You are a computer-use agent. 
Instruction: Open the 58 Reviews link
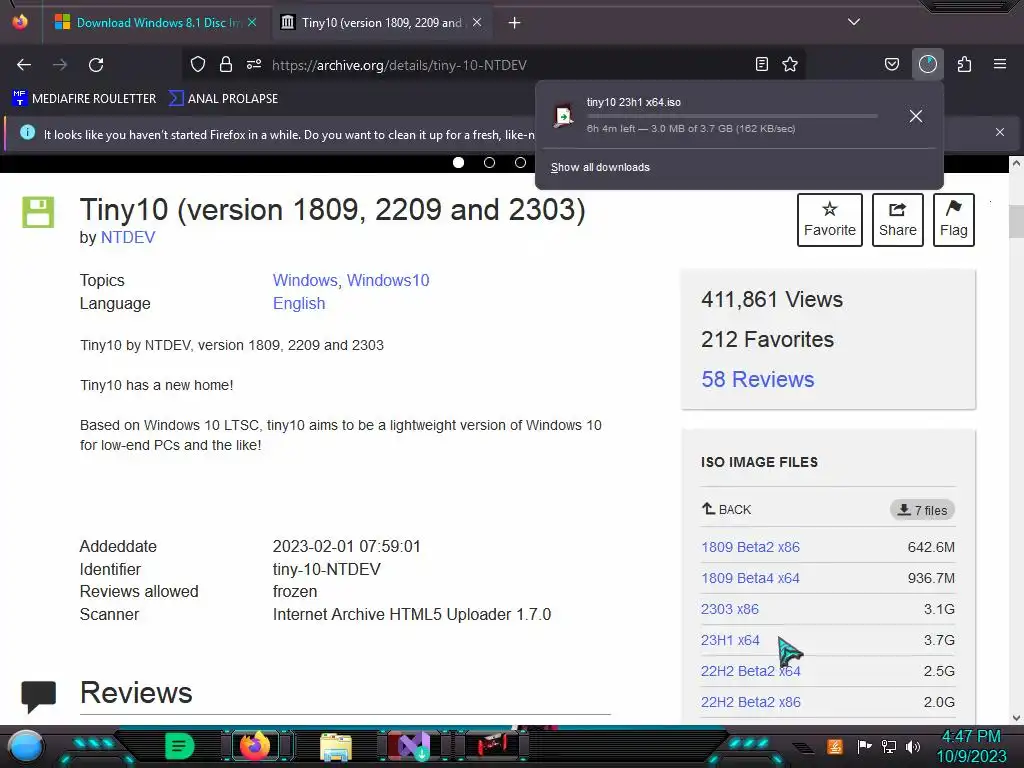(x=758, y=379)
